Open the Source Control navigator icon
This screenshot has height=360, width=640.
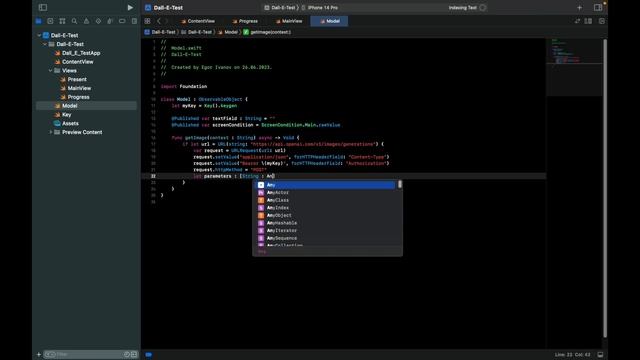tap(50, 21)
